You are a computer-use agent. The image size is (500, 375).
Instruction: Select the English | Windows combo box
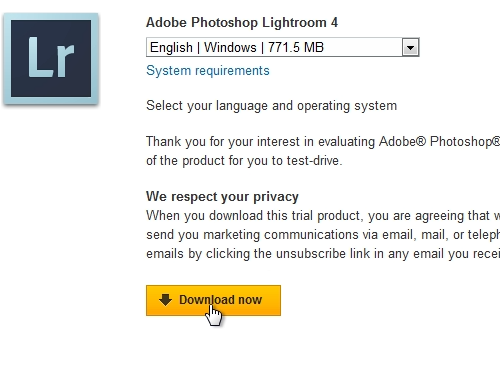[283, 47]
